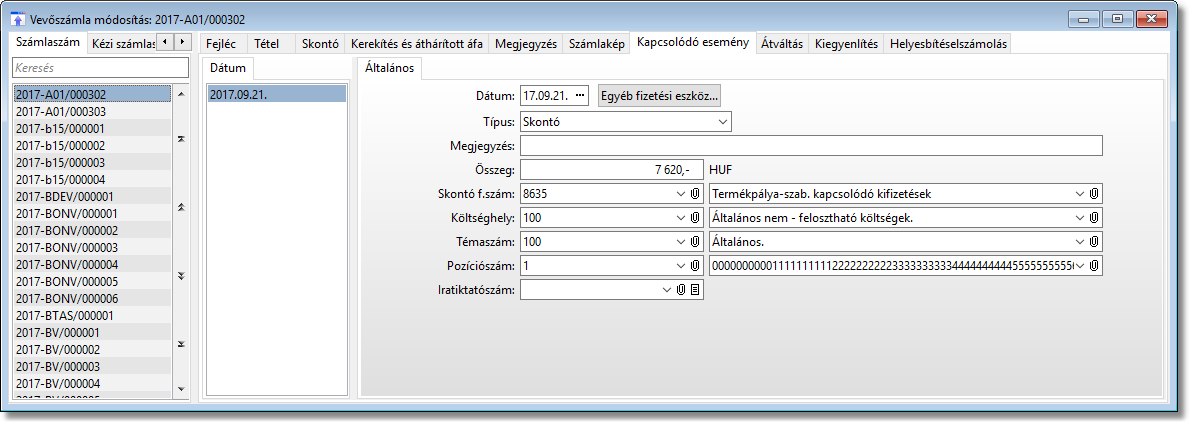Viewport: 1190px width, 424px height.
Task: Expand Témaszám 100 dropdown arrow
Action: click(681, 242)
